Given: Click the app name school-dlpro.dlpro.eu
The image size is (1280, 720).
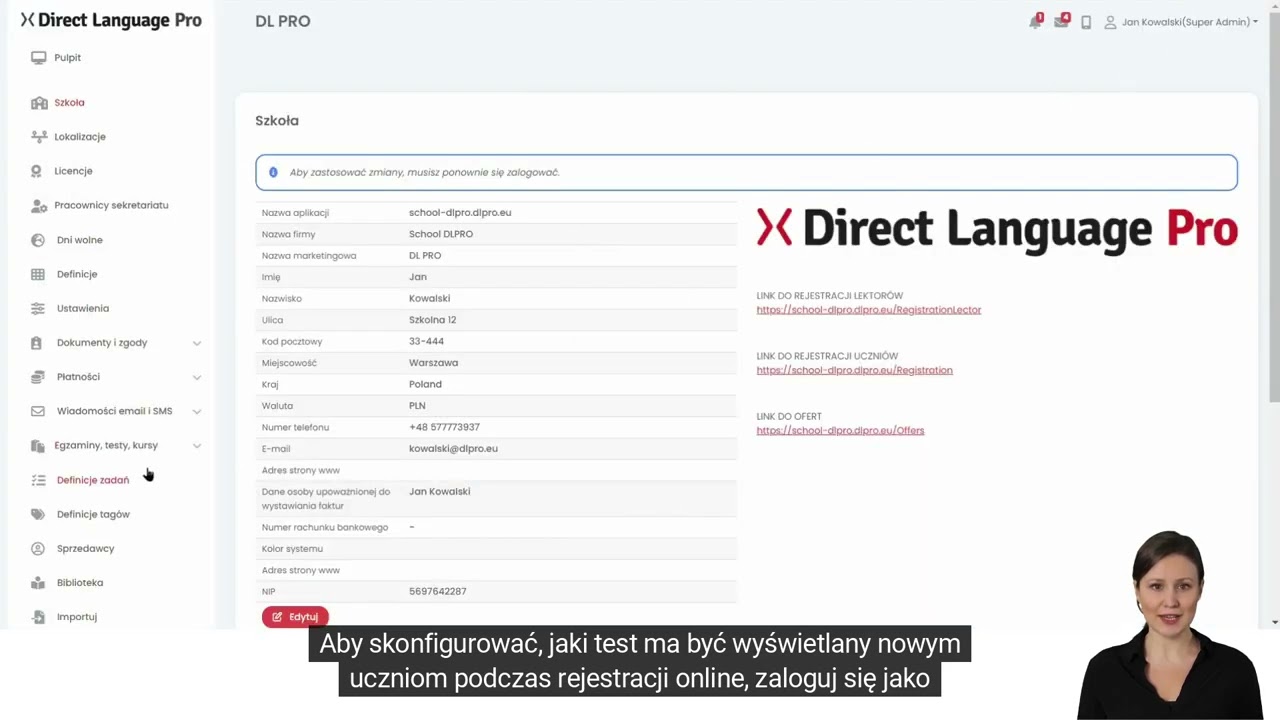Looking at the screenshot, I should point(460,213).
